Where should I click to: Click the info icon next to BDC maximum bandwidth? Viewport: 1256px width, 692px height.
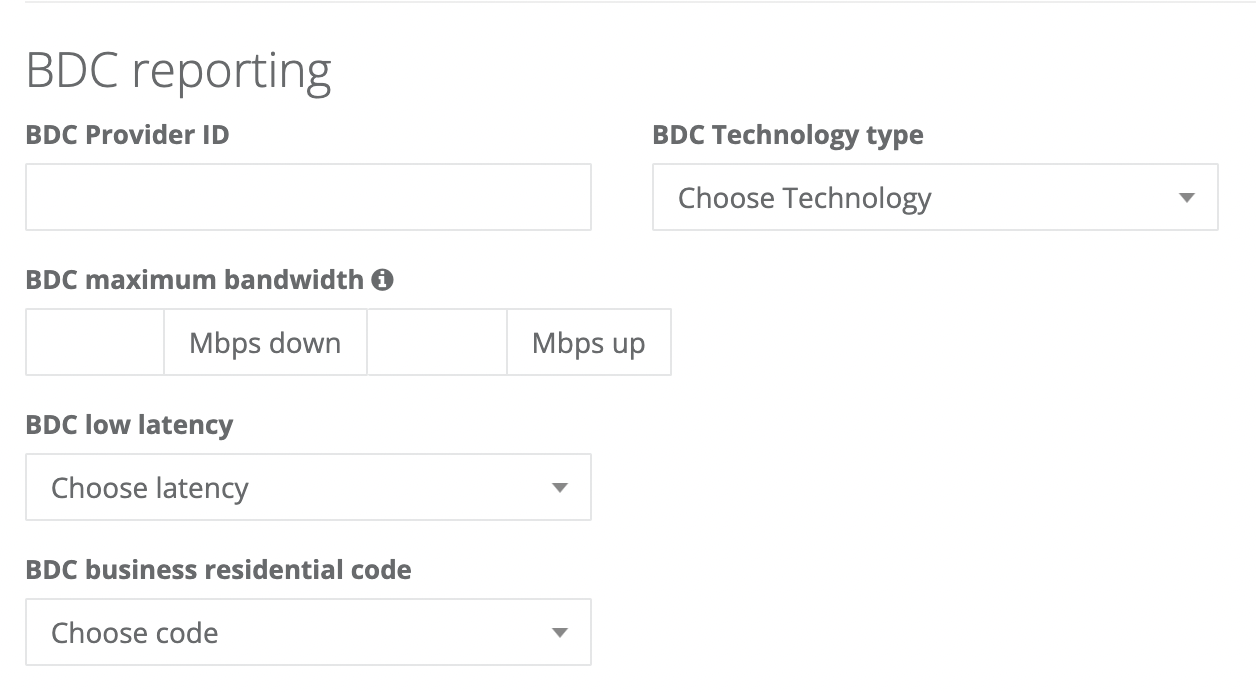383,280
